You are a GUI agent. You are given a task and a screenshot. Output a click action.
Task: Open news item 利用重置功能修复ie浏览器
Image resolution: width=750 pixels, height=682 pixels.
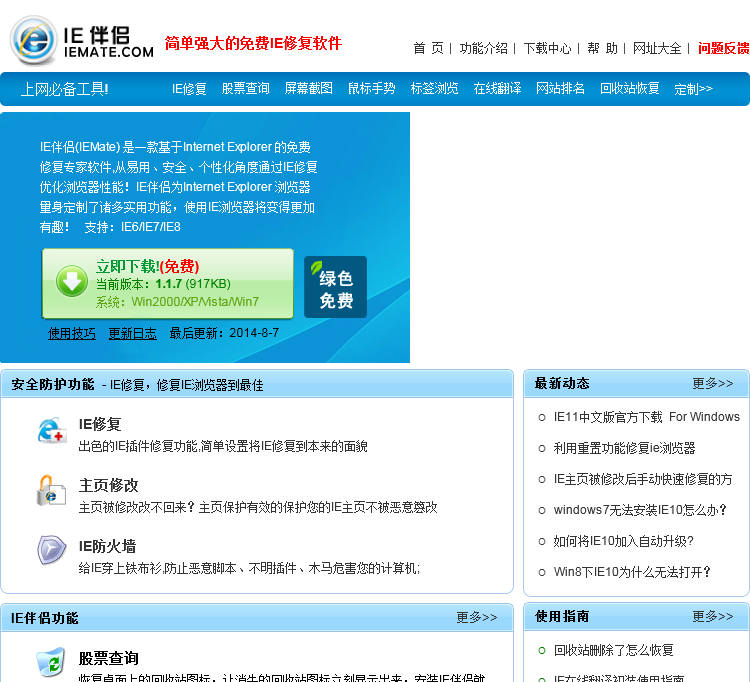tap(624, 448)
